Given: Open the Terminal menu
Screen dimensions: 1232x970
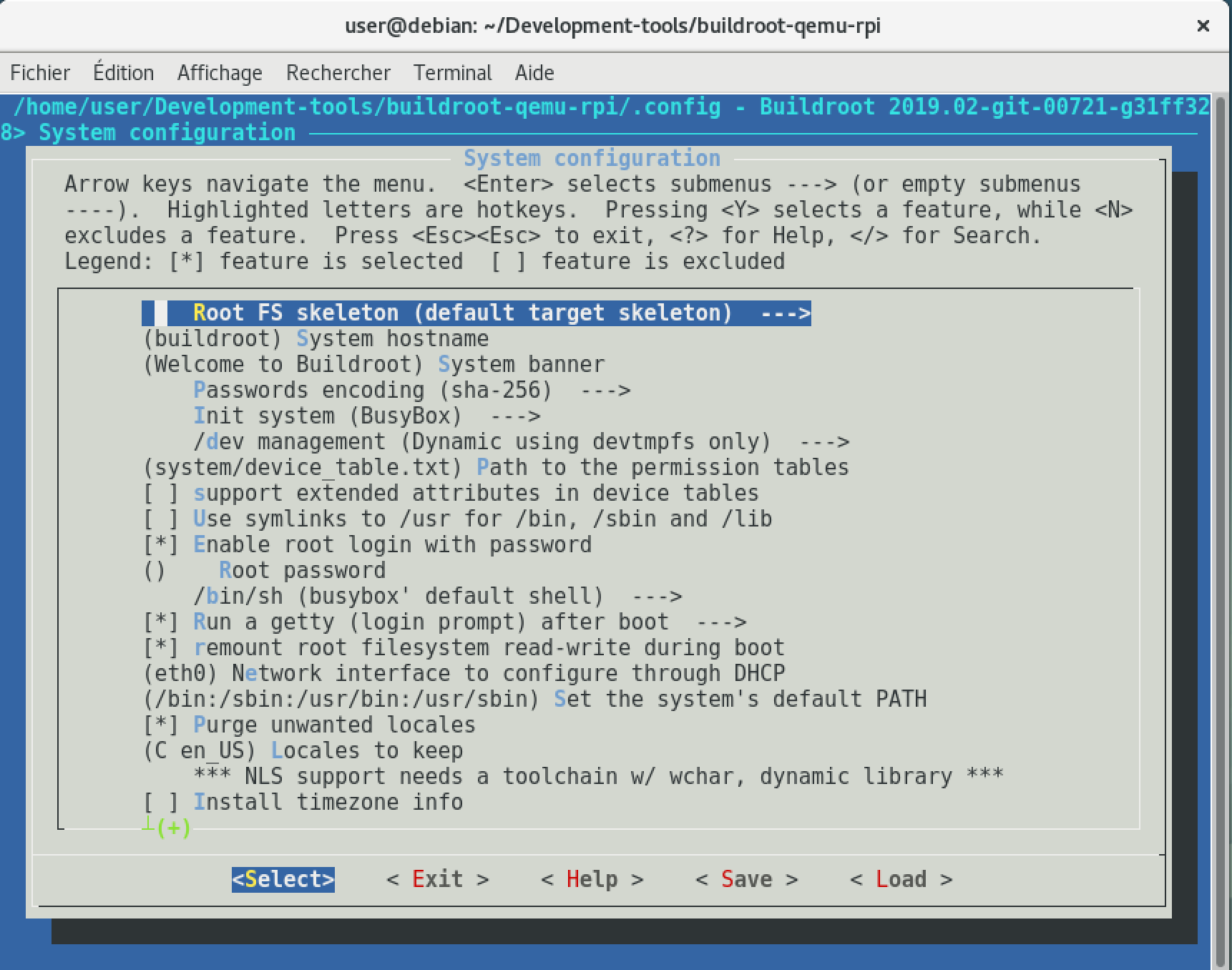Looking at the screenshot, I should [452, 73].
